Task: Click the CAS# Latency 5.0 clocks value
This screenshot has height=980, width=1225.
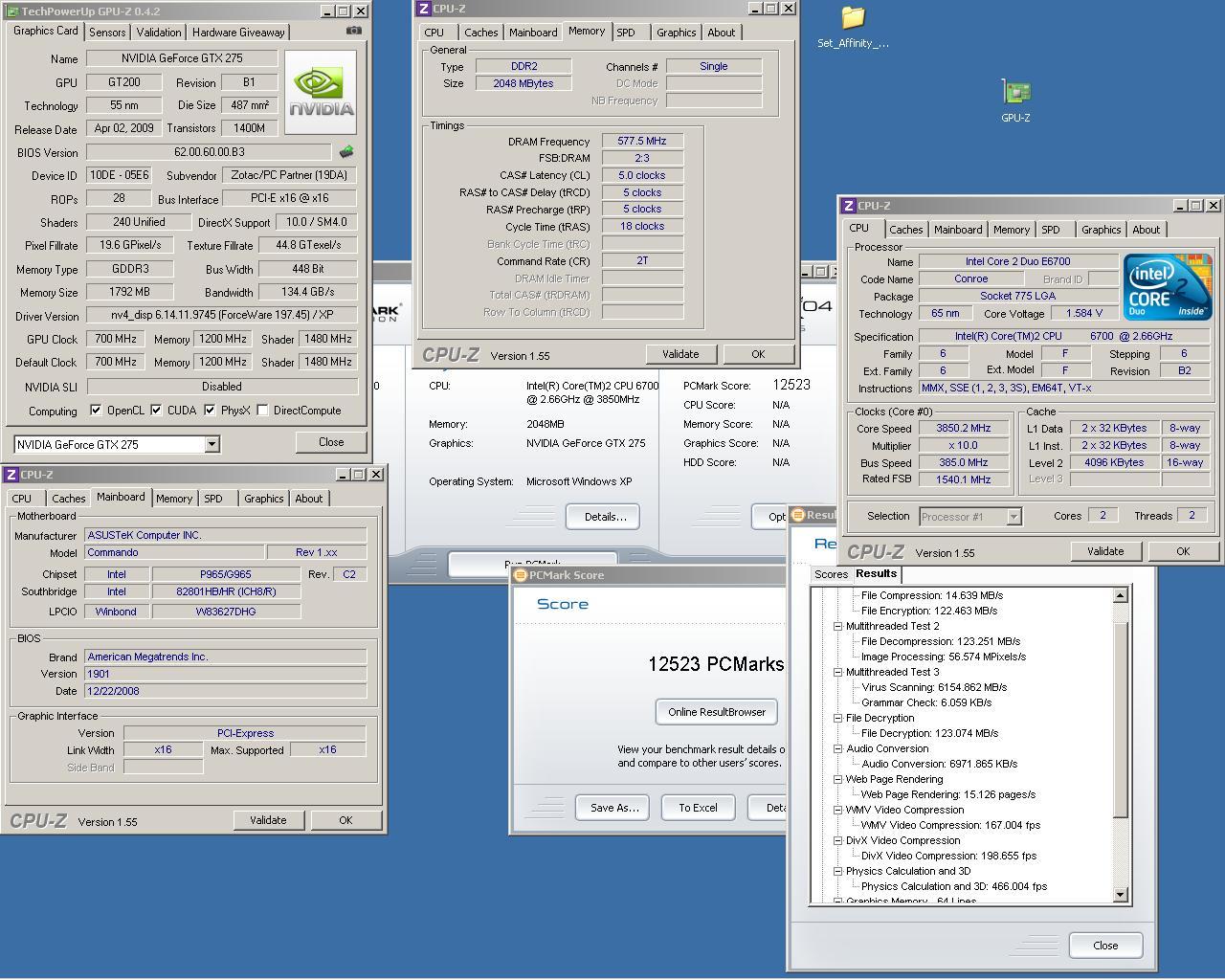Action: [x=642, y=175]
